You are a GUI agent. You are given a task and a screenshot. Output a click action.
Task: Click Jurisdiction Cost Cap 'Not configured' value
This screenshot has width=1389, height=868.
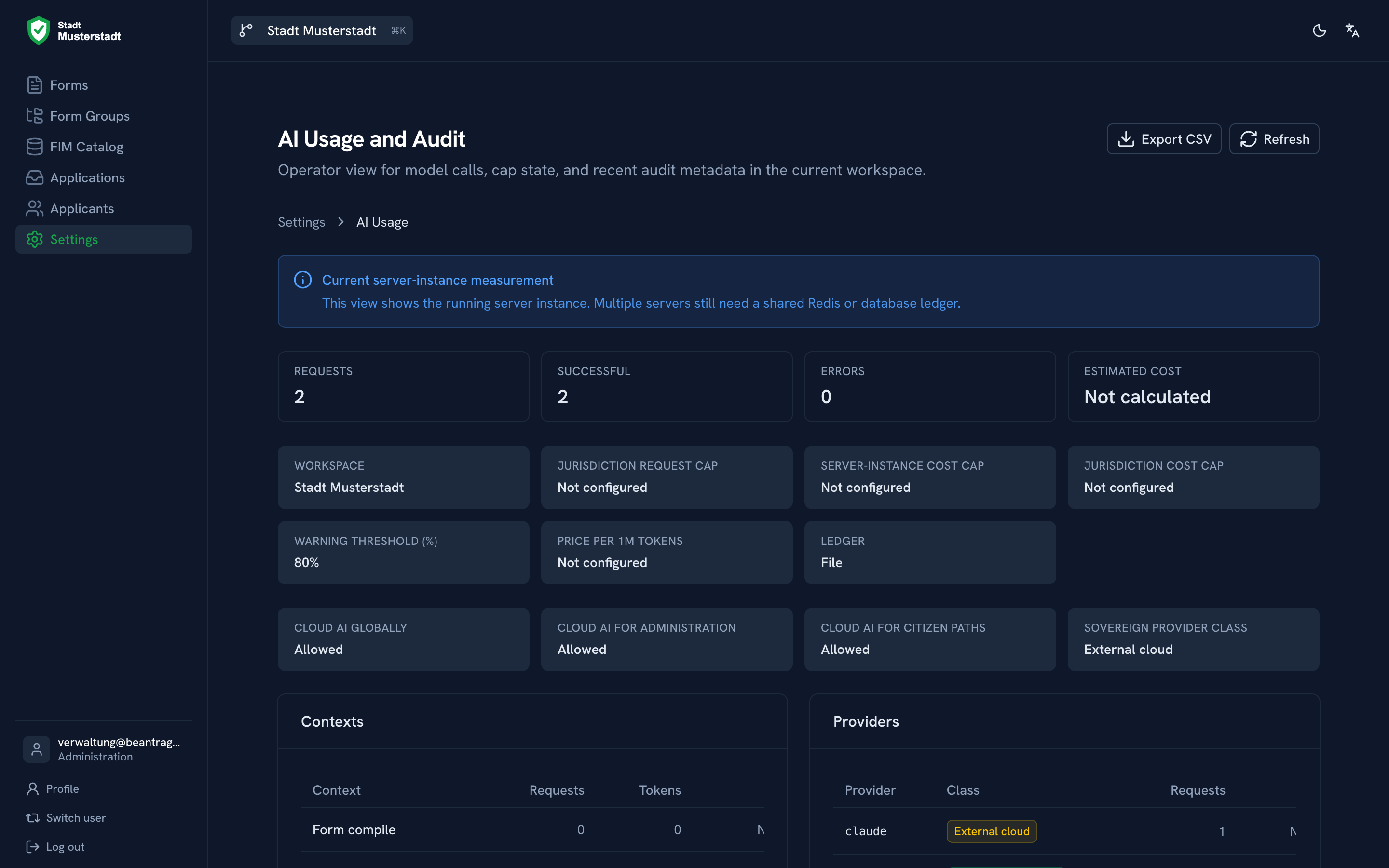(x=1129, y=488)
